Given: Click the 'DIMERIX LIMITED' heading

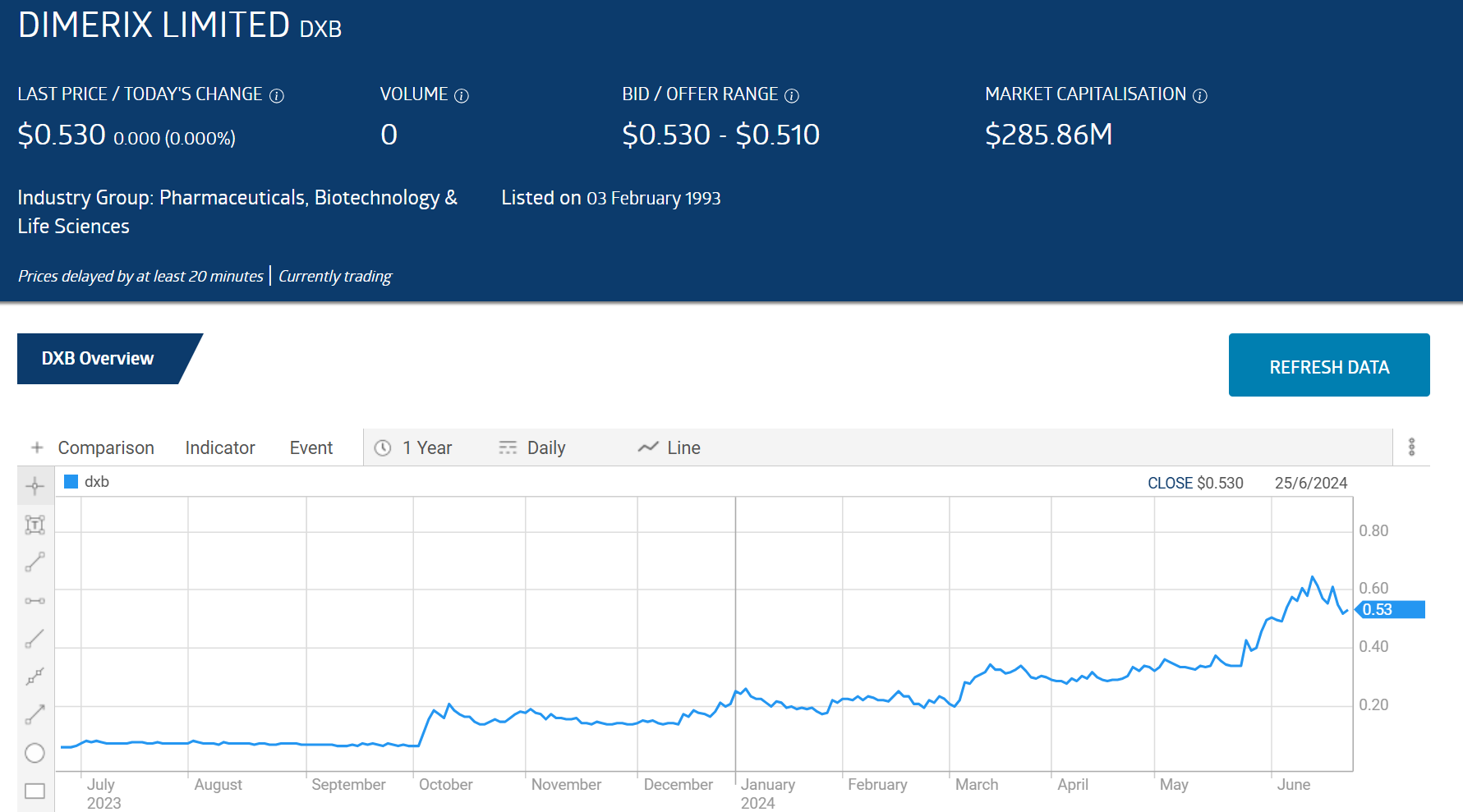Looking at the screenshot, I should coord(154,25).
